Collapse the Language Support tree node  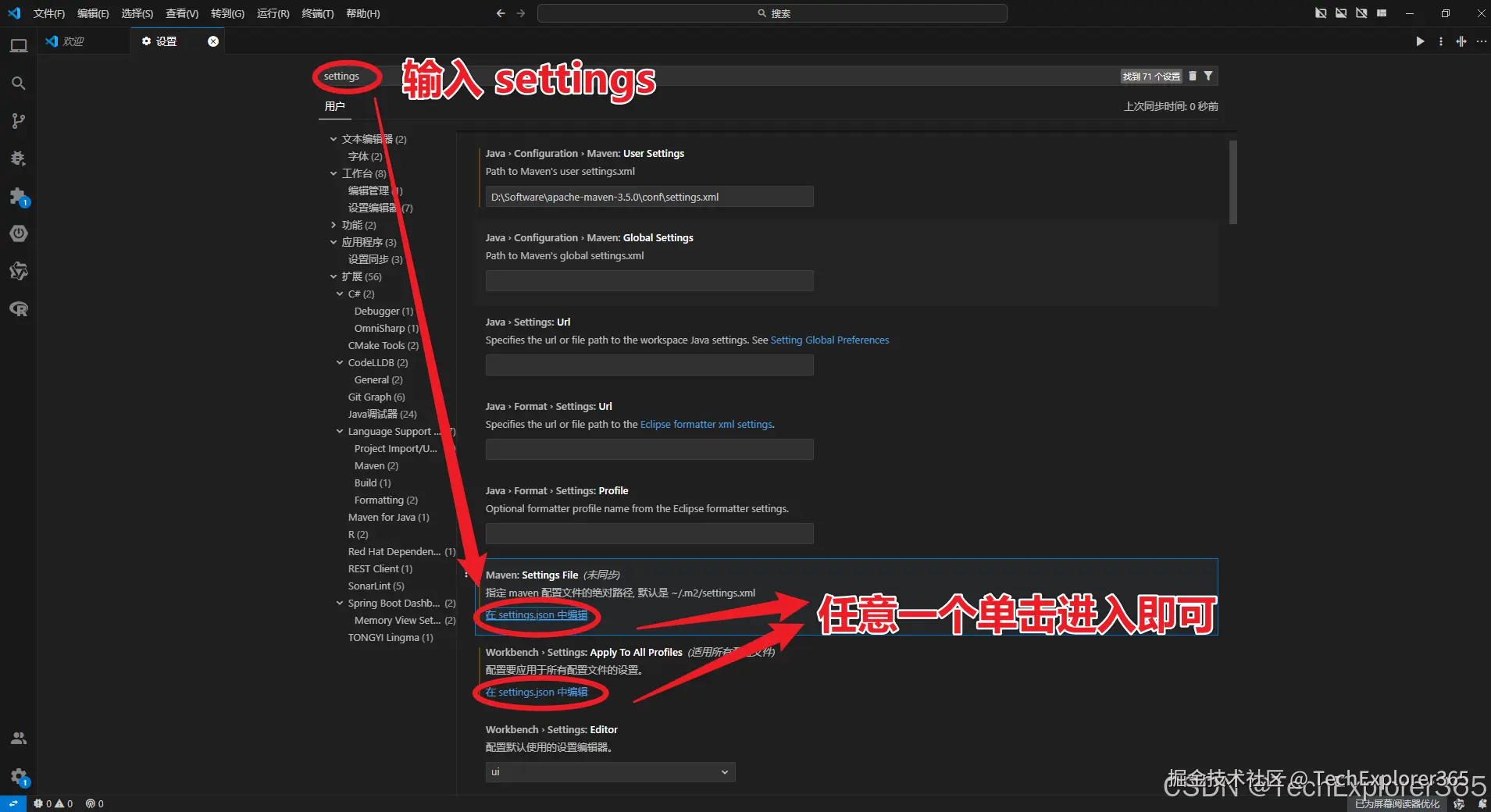click(x=340, y=431)
